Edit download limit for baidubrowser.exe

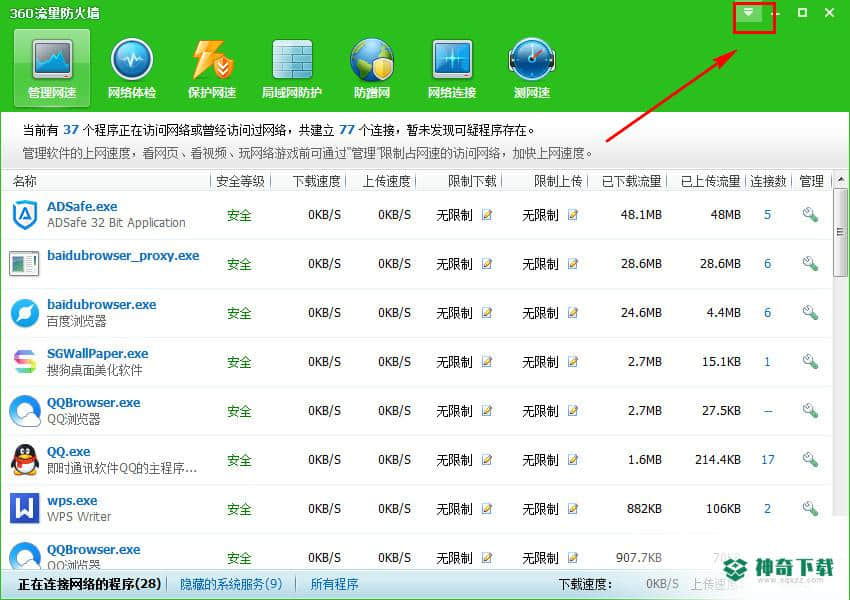(487, 313)
